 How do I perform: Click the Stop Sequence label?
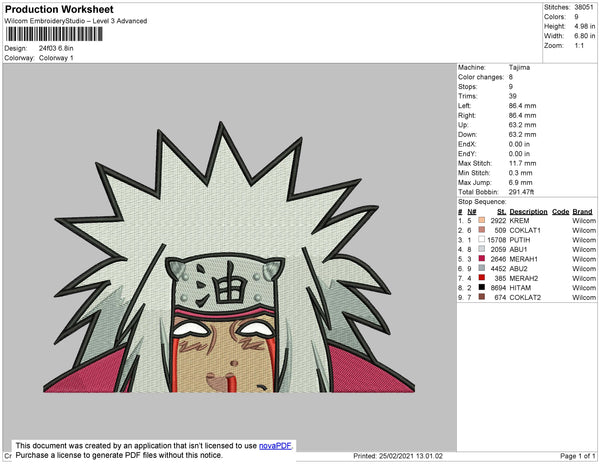click(482, 202)
